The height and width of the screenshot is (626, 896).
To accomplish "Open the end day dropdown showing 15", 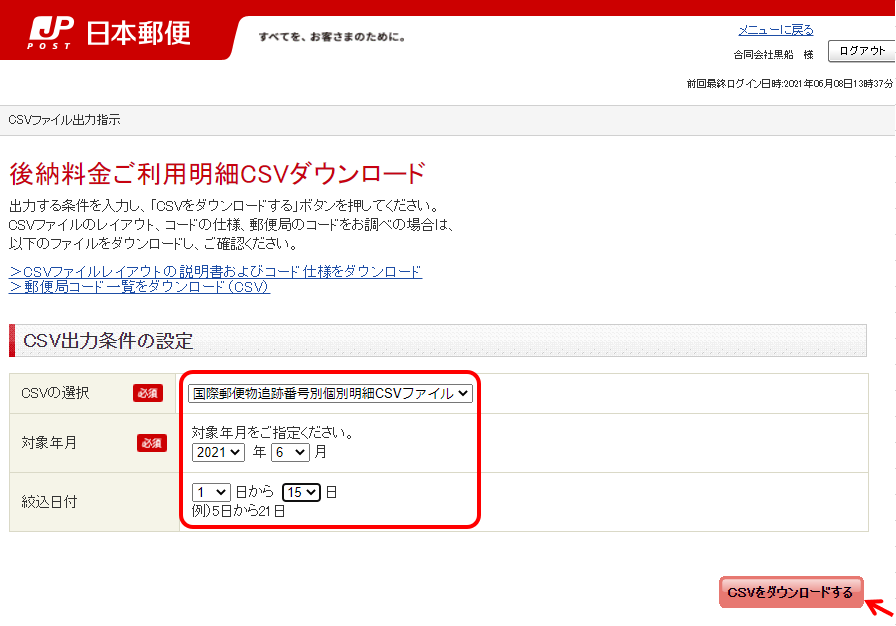I will [x=301, y=492].
